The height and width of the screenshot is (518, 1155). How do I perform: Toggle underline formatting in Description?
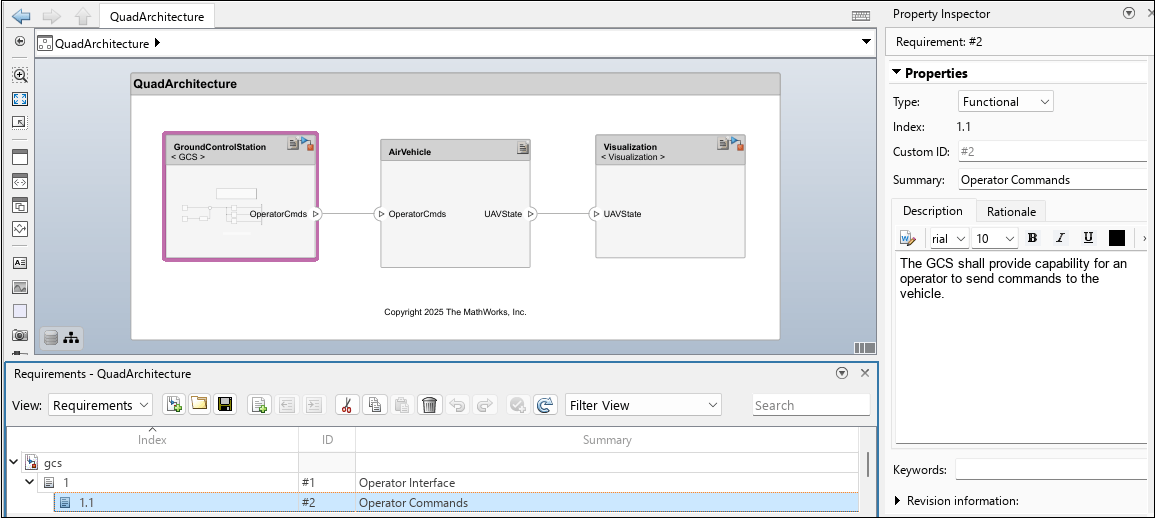(x=1088, y=238)
